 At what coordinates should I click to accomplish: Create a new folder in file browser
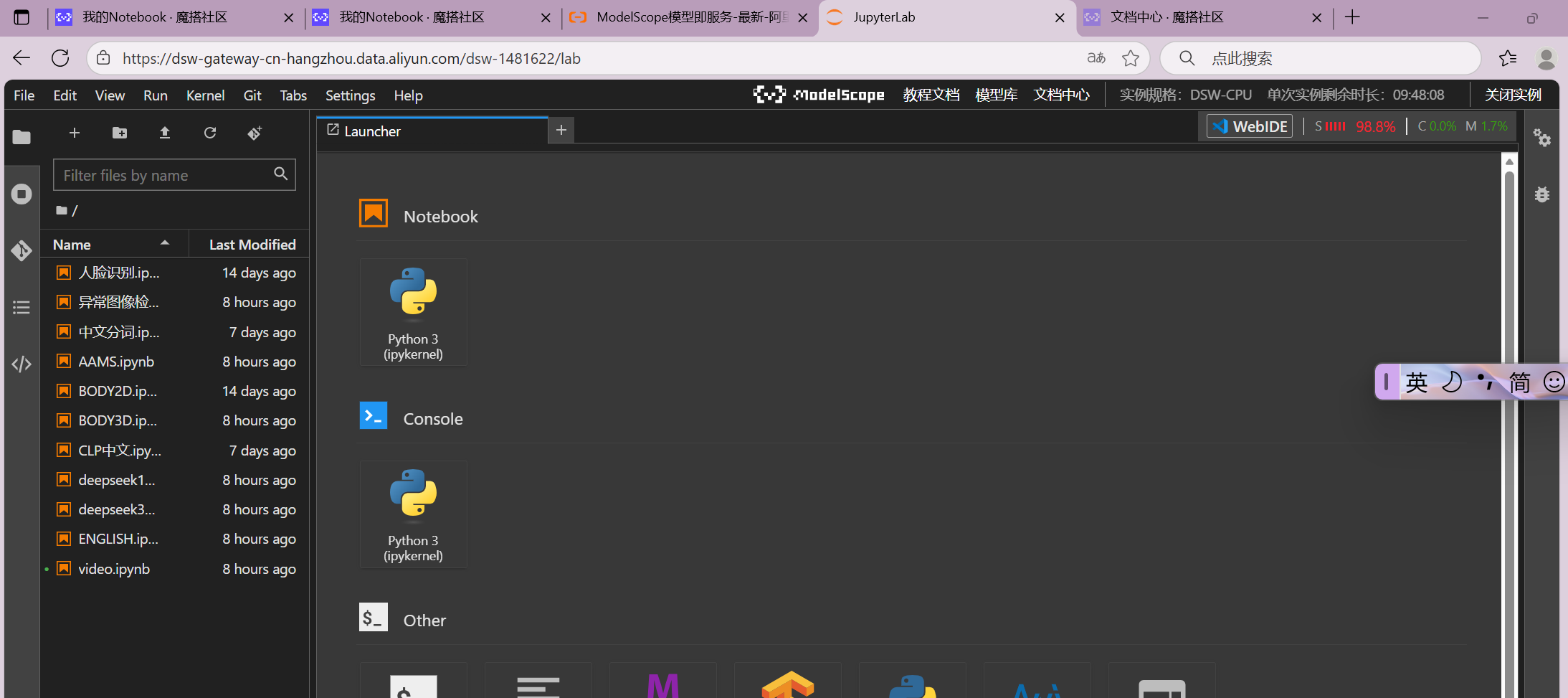120,133
